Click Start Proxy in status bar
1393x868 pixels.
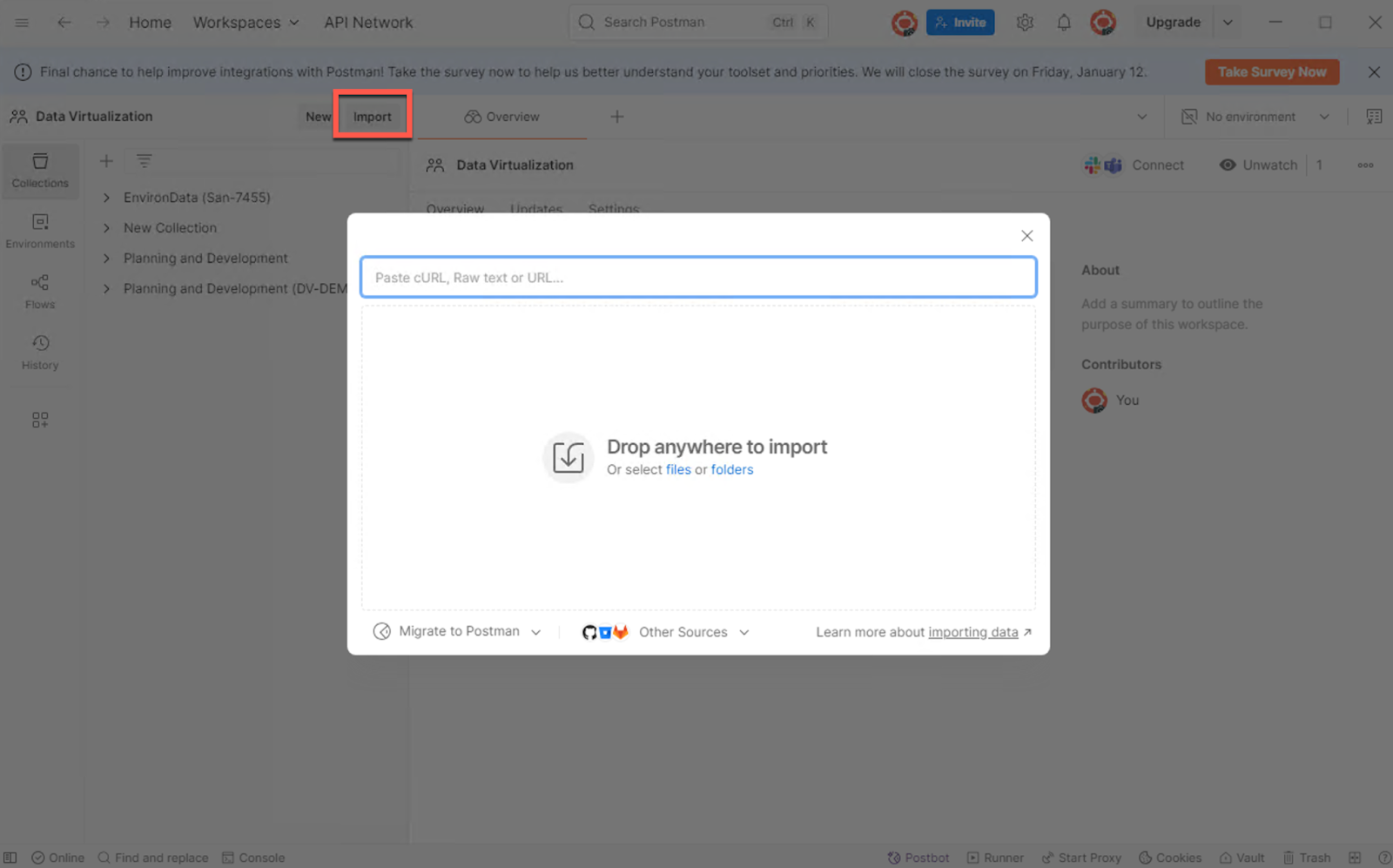coord(1081,858)
